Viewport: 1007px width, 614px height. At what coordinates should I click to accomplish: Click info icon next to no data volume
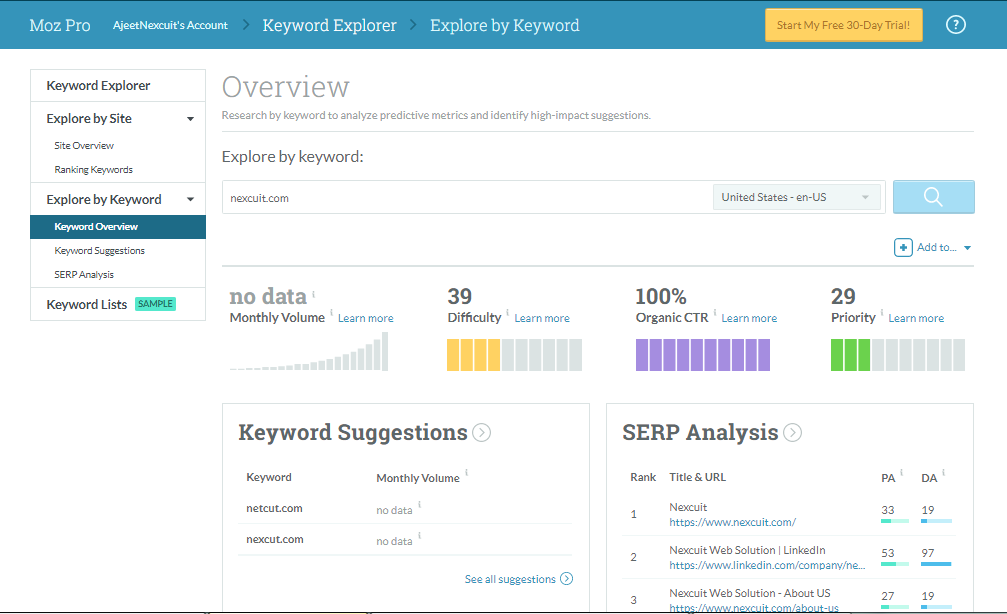(x=313, y=294)
